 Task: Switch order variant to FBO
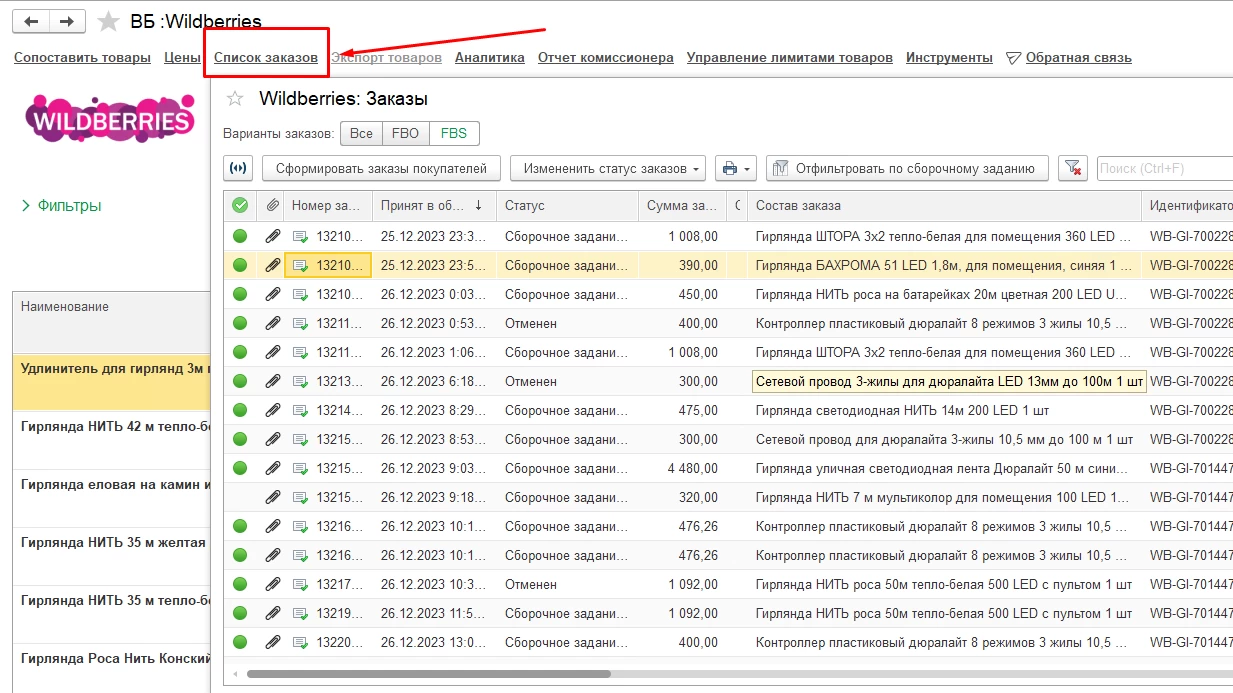tap(405, 133)
